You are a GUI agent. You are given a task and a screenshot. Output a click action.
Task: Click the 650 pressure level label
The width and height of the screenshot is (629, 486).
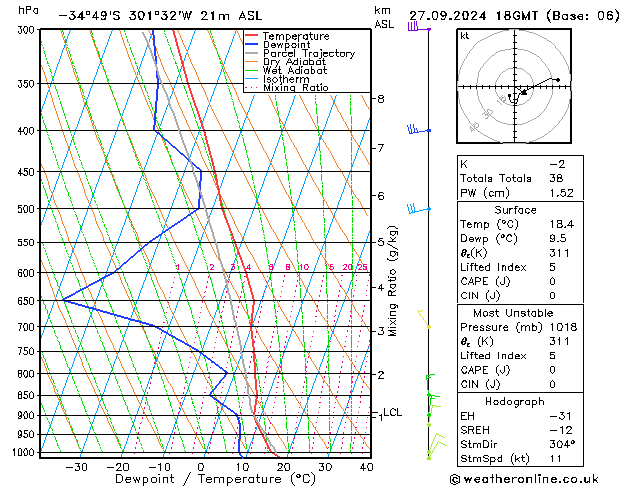[x=28, y=301]
